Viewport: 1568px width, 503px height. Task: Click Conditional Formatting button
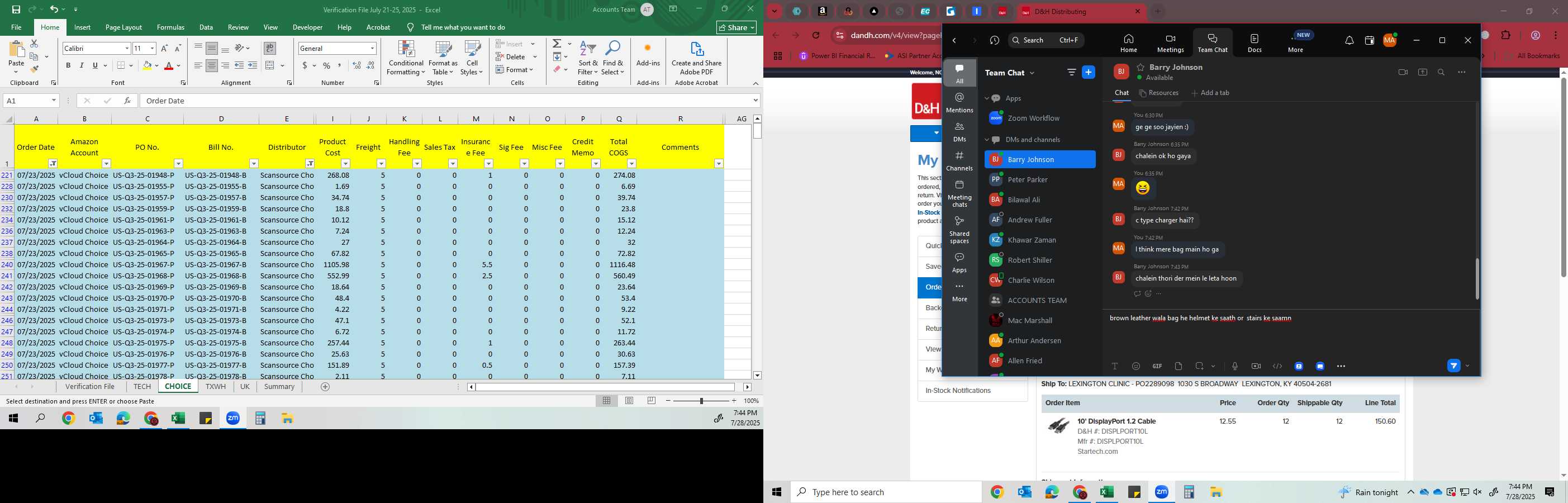[406, 59]
